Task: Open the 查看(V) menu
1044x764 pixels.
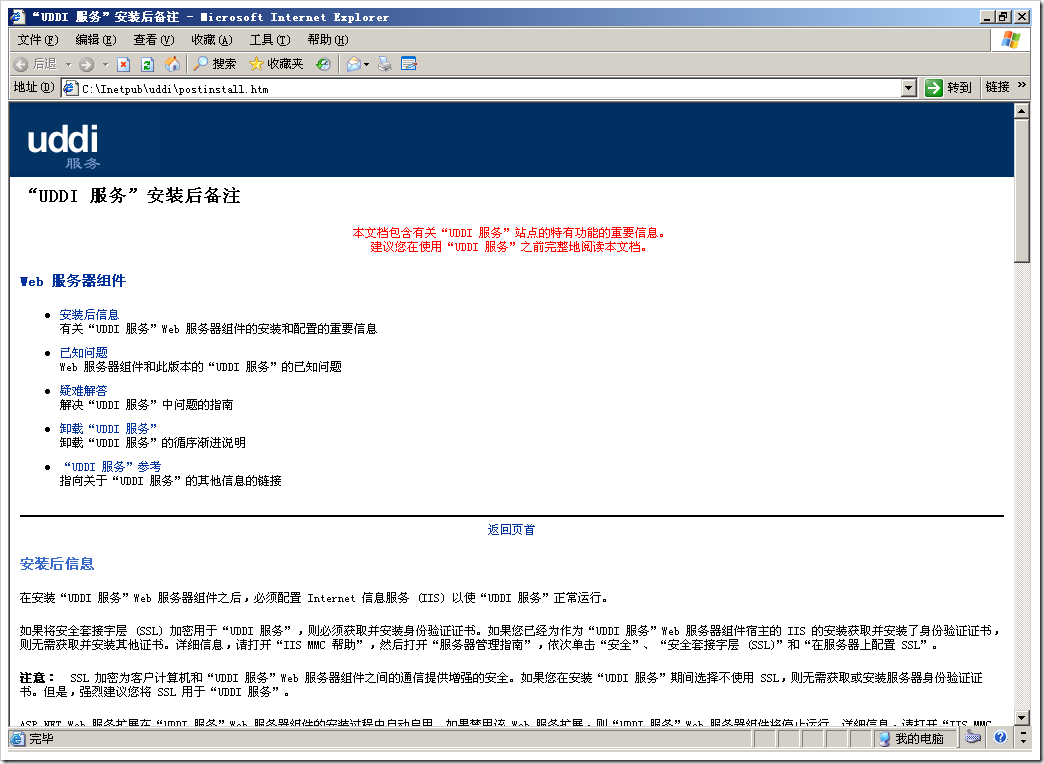Action: click(x=154, y=40)
